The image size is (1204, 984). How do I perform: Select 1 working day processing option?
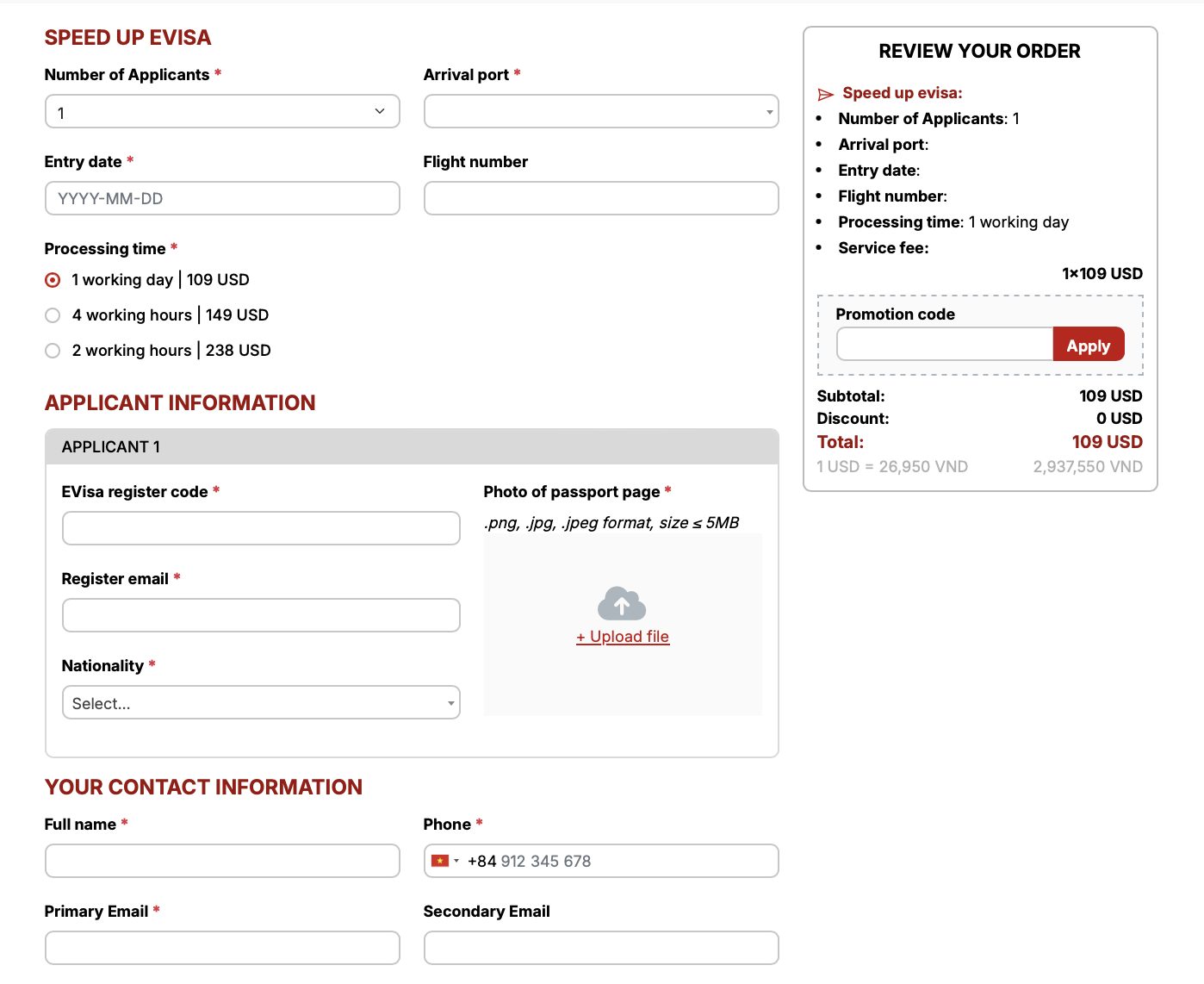pyautogui.click(x=53, y=280)
